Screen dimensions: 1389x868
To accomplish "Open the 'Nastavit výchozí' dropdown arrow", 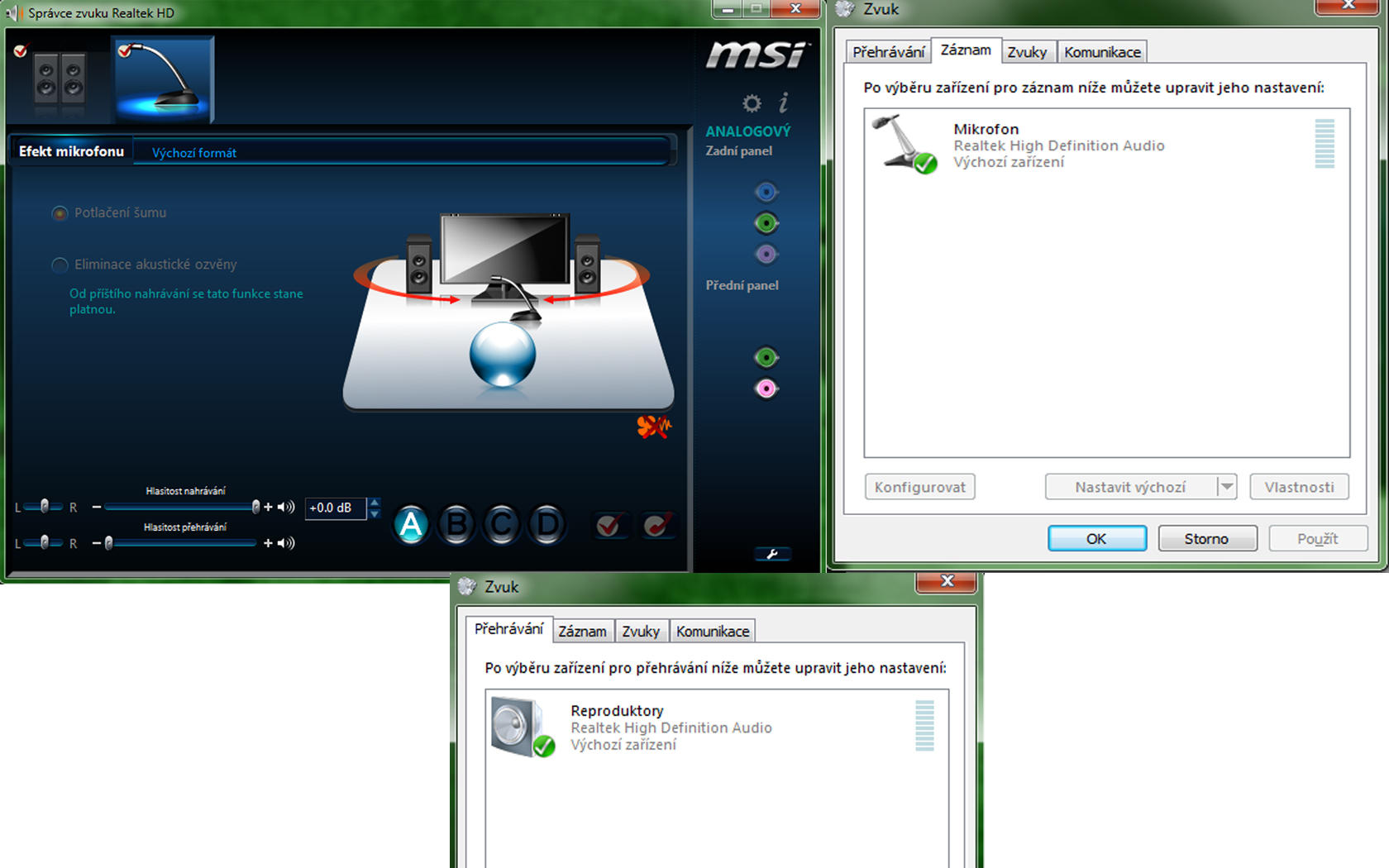I will [1227, 487].
